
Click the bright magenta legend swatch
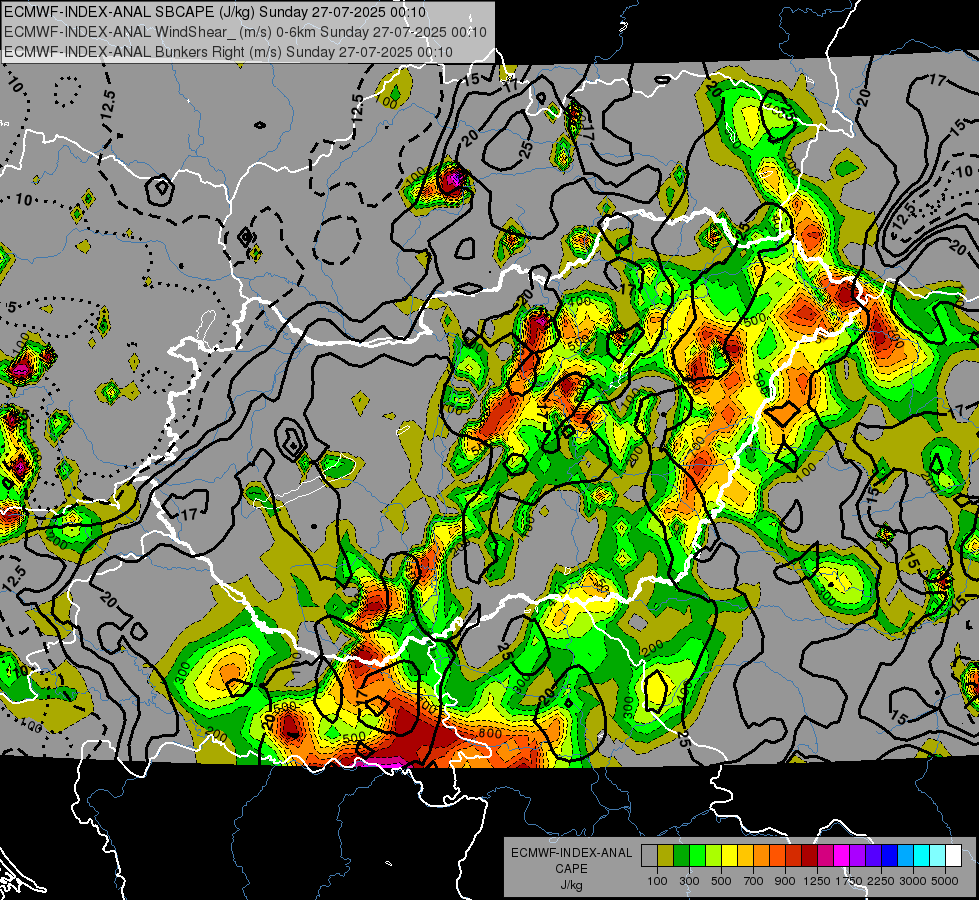[x=842, y=856]
